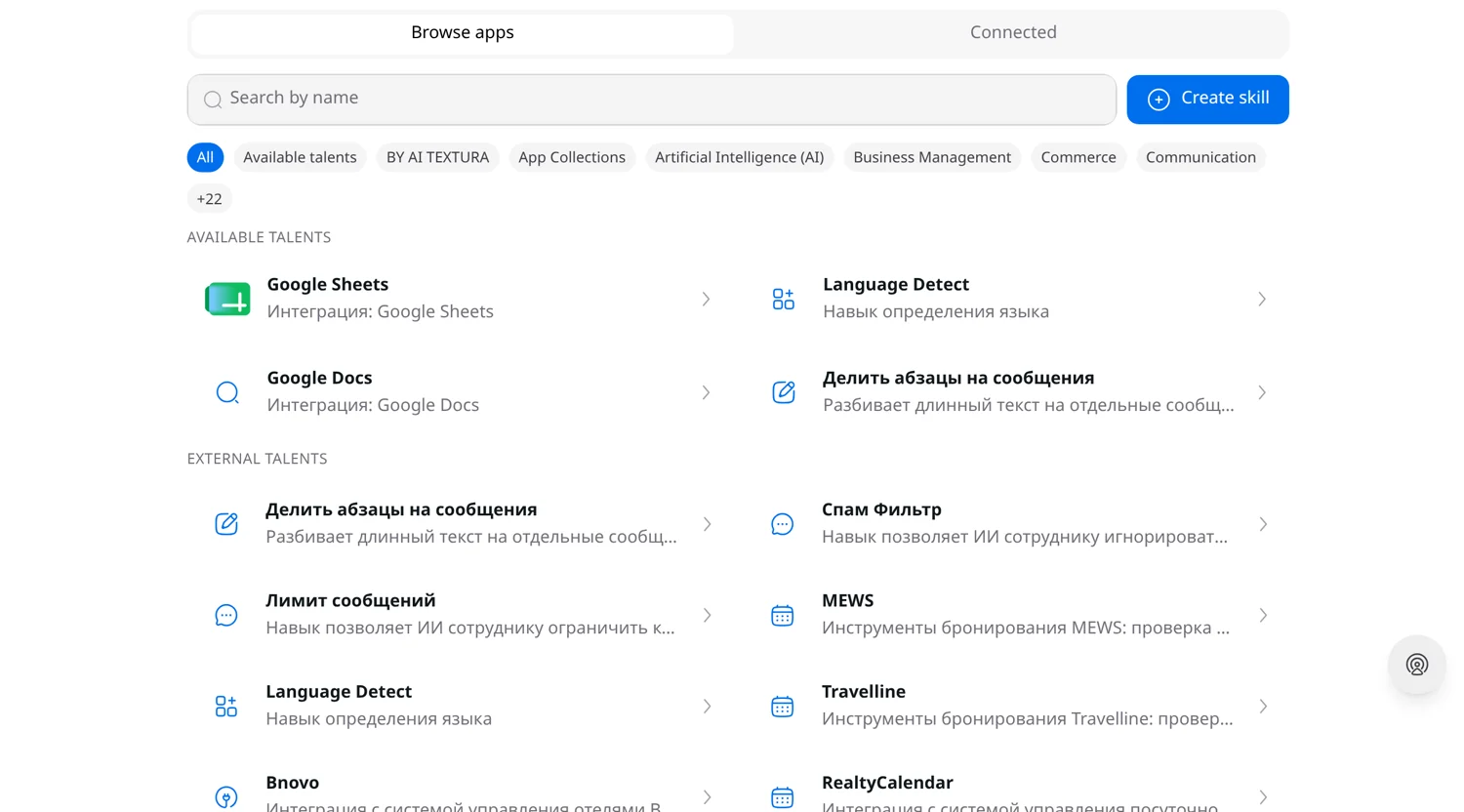Click the RealtyCalendar calendar icon
The height and width of the screenshot is (812, 1464).
tap(782, 797)
